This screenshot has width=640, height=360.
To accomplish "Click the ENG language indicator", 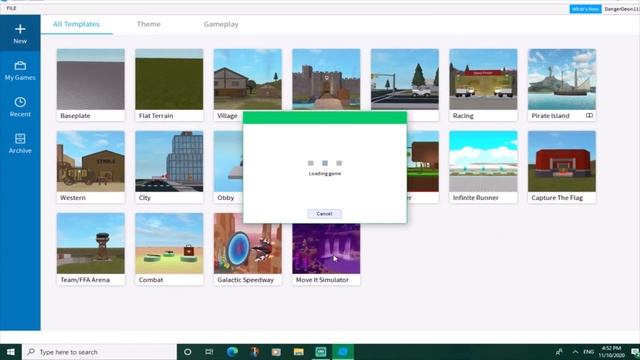I will (x=589, y=352).
